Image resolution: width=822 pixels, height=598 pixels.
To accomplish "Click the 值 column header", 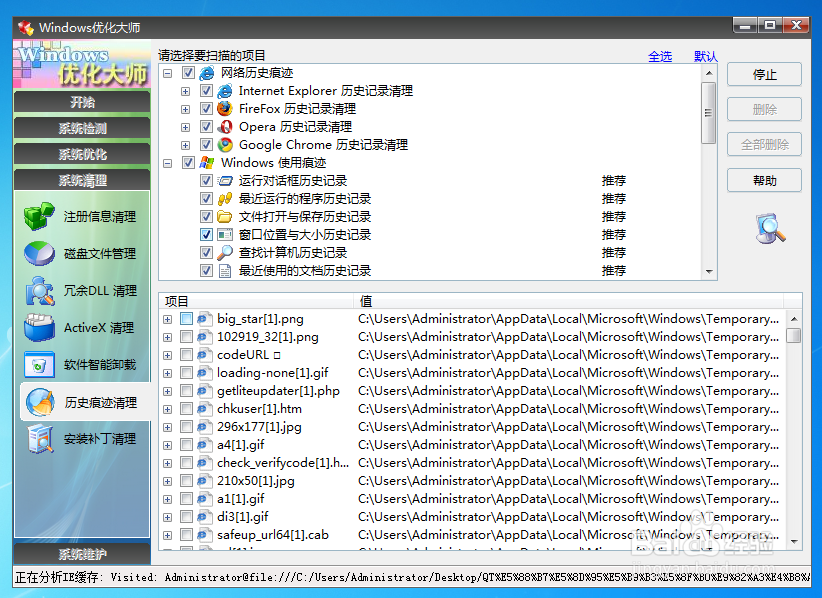I will pyautogui.click(x=568, y=301).
